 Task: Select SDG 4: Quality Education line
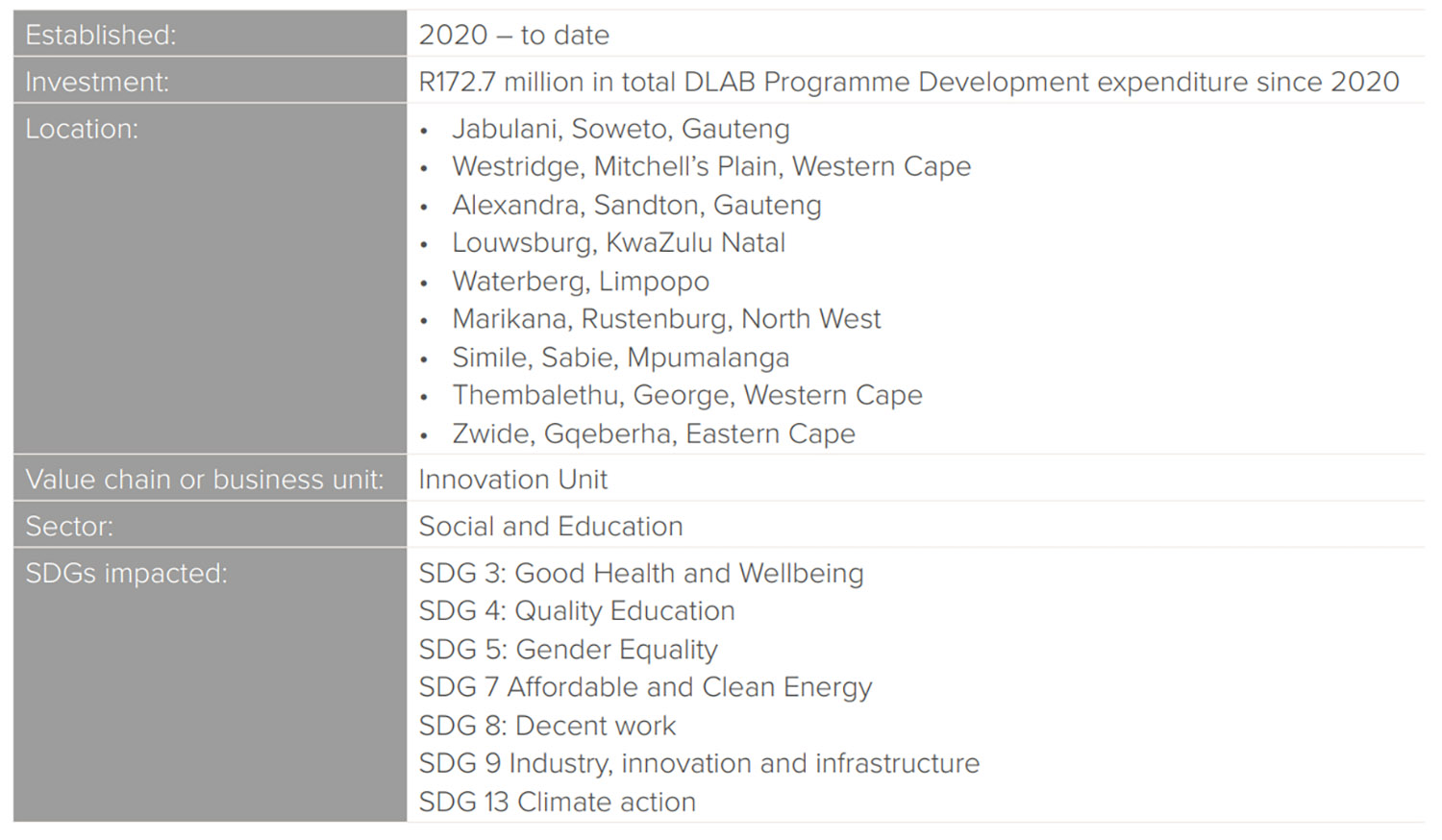coord(577,611)
